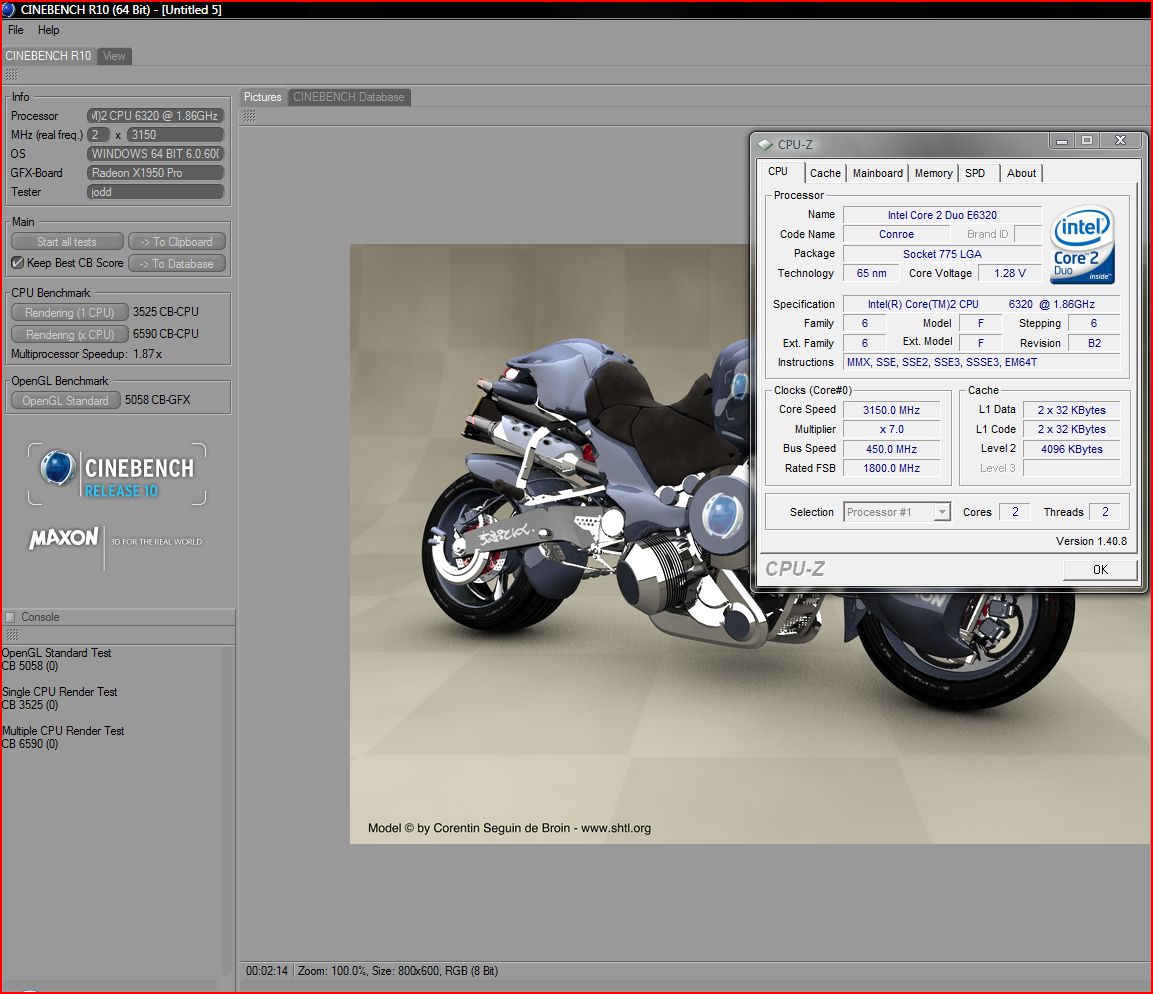Click console line Single CPU Render Test
Viewport: 1153px width, 994px height.
tap(60, 692)
